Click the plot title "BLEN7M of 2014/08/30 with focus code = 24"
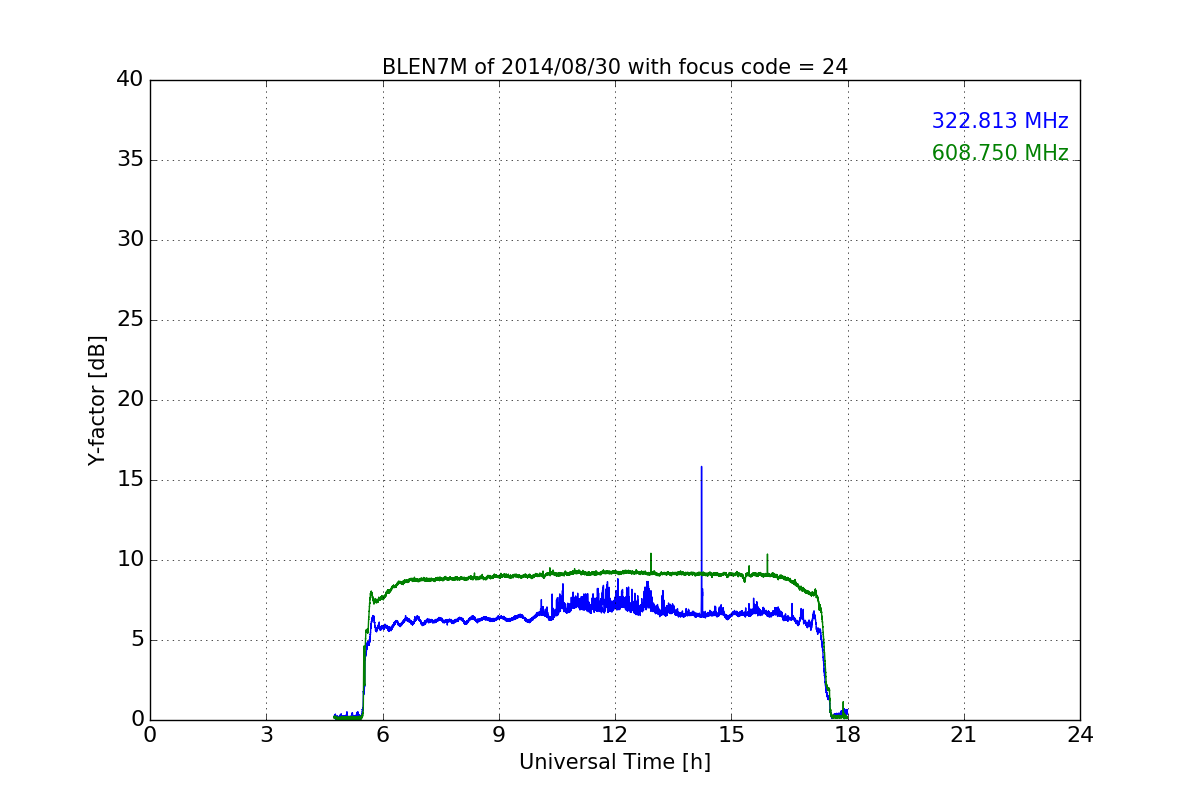 point(614,67)
